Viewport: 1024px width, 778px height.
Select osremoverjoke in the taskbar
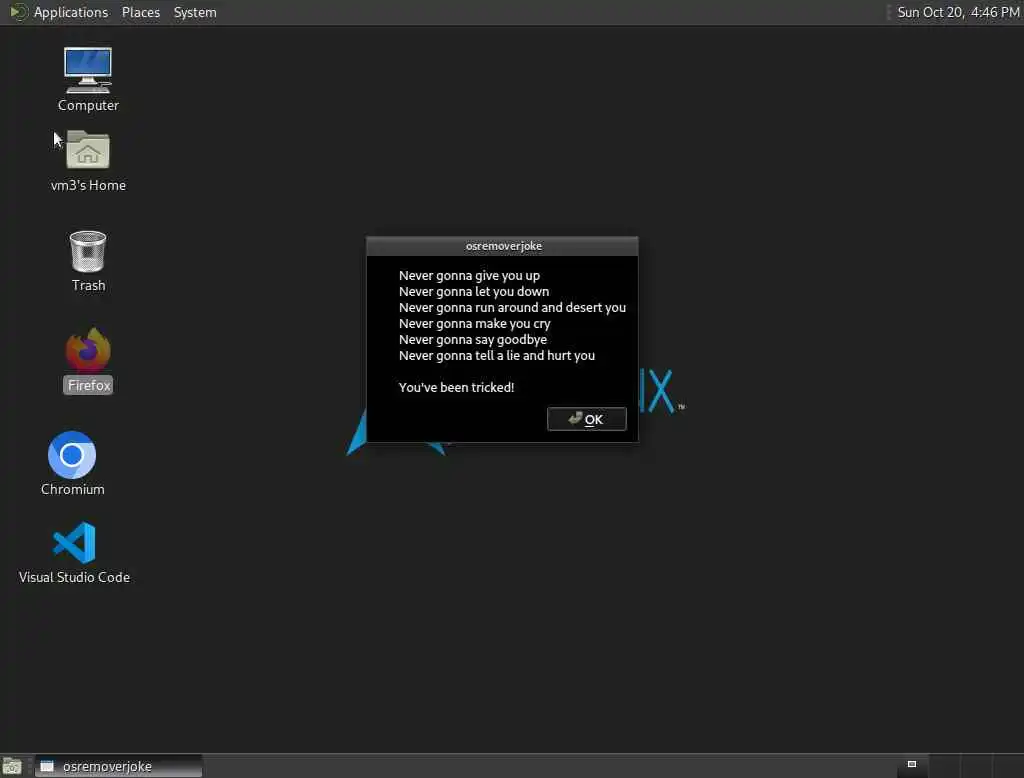click(119, 766)
